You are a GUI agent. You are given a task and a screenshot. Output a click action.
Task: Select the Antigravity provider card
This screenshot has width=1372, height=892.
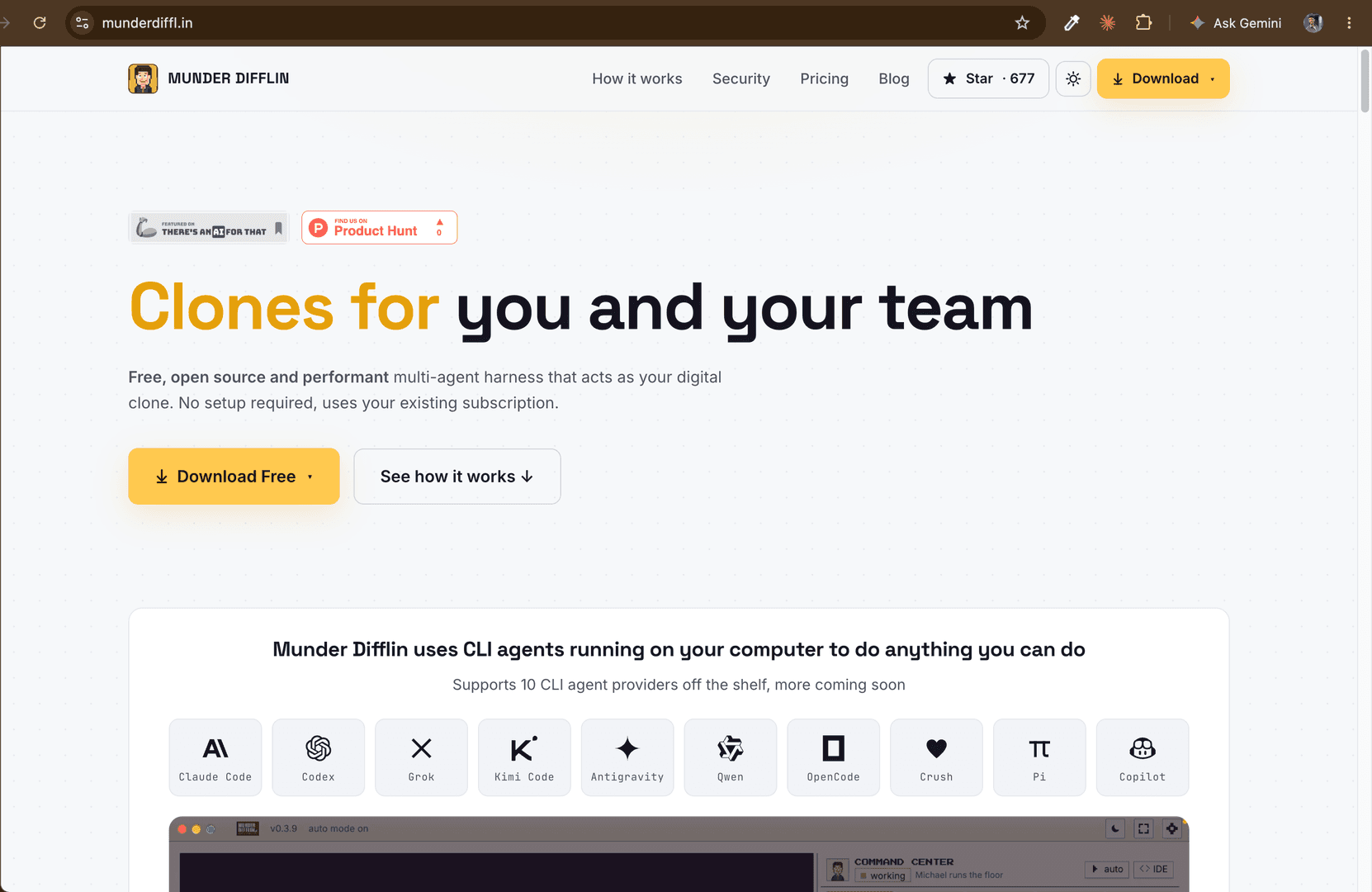coord(627,757)
